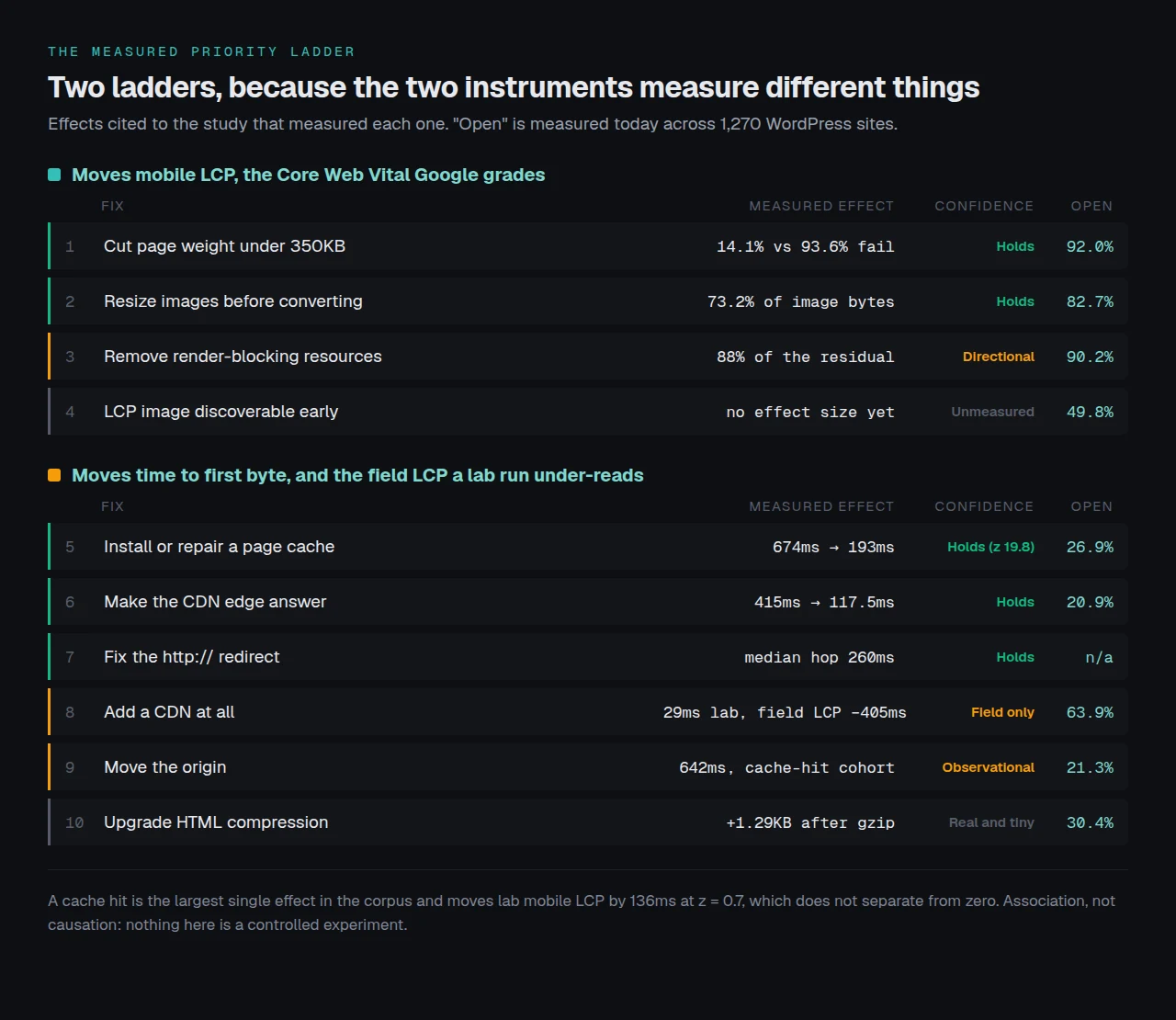This screenshot has height=1020, width=1176.
Task: Click the "26.9%" open value
Action: [1090, 547]
